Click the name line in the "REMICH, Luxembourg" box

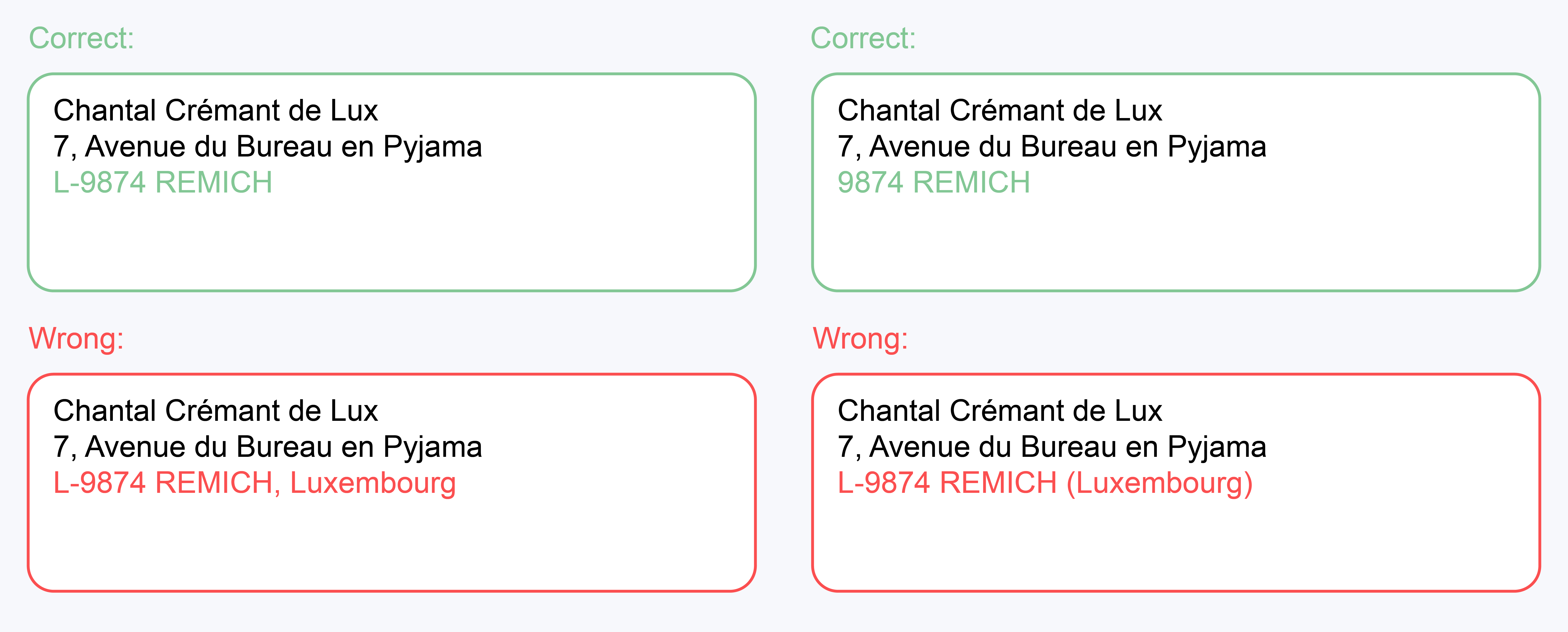(x=215, y=411)
